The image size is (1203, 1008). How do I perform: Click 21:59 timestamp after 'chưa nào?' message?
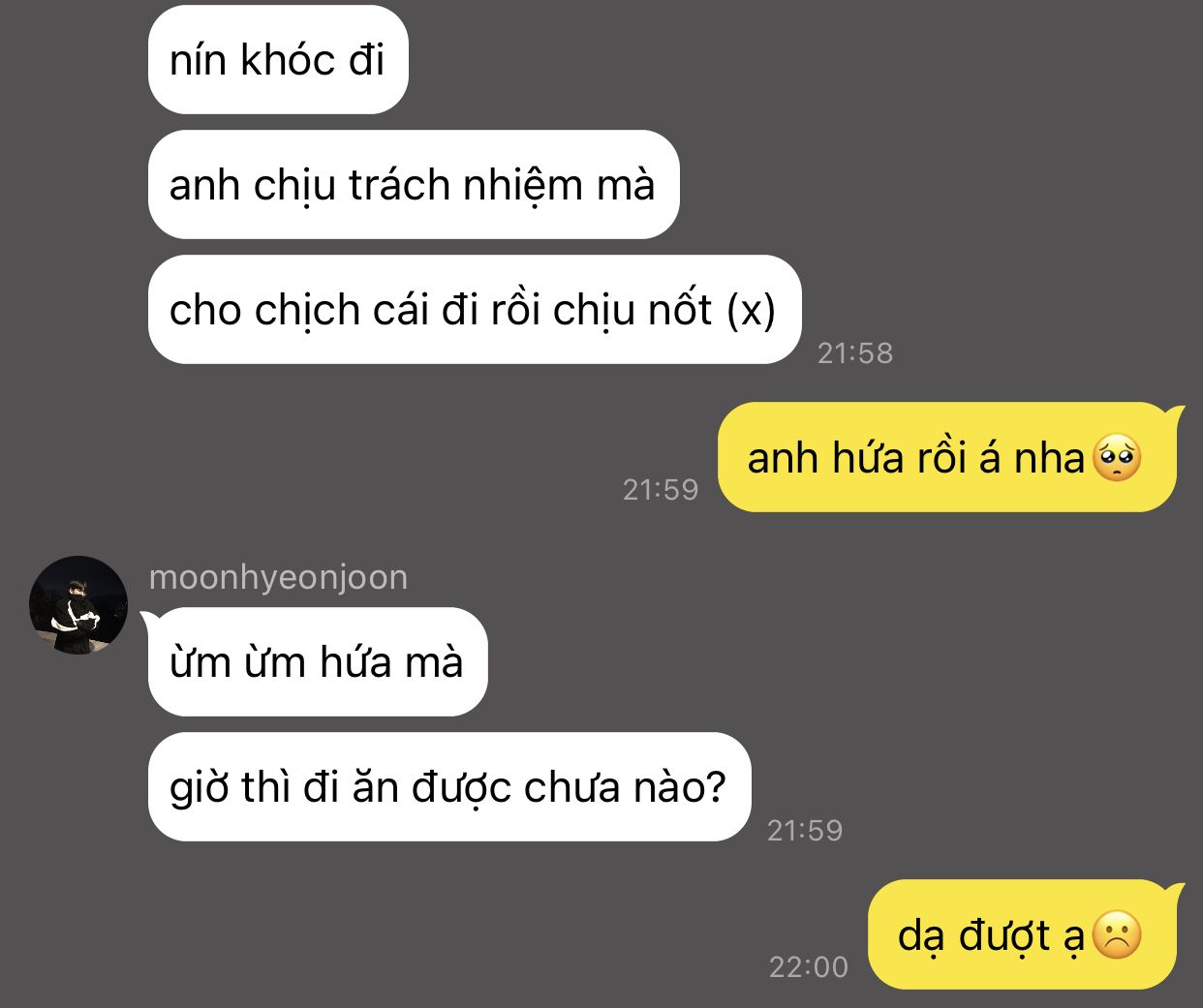[x=805, y=831]
